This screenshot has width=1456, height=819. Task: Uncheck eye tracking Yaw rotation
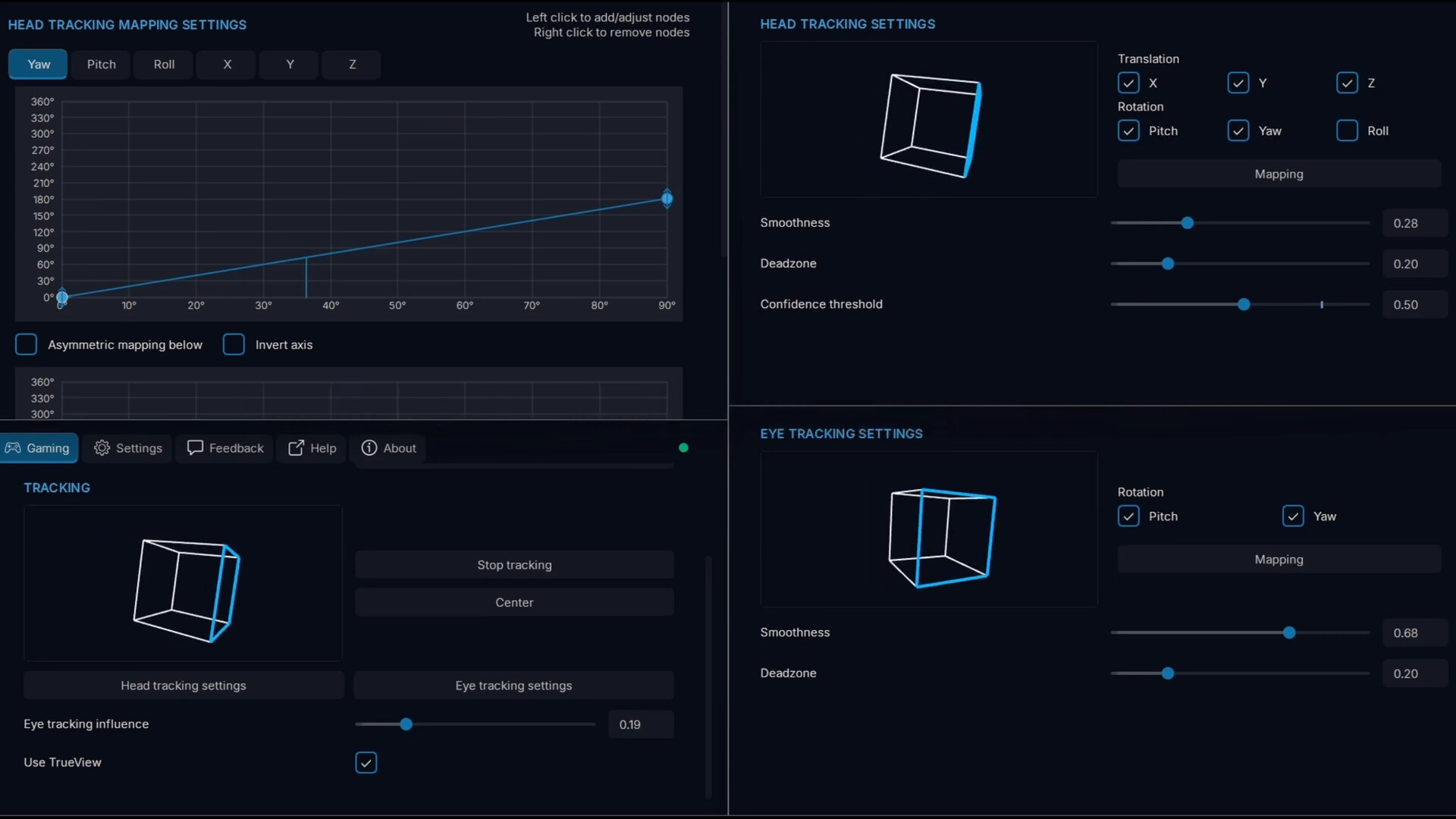(x=1293, y=516)
